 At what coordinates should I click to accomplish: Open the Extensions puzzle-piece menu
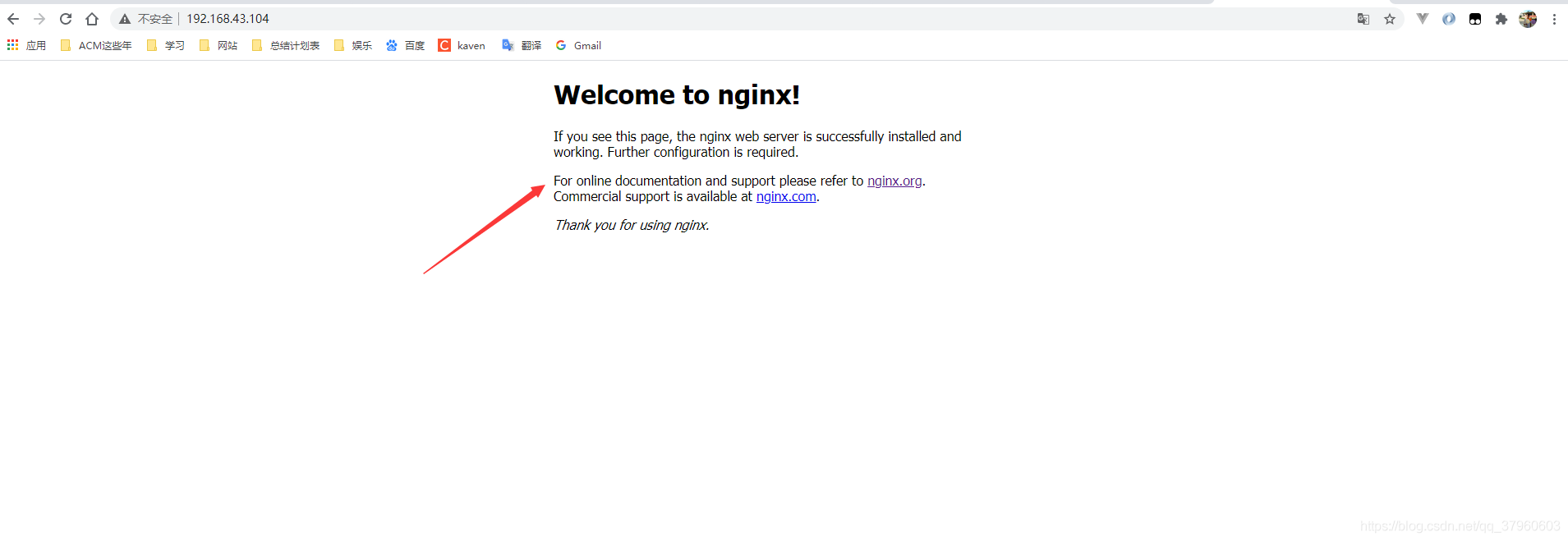coord(1501,19)
